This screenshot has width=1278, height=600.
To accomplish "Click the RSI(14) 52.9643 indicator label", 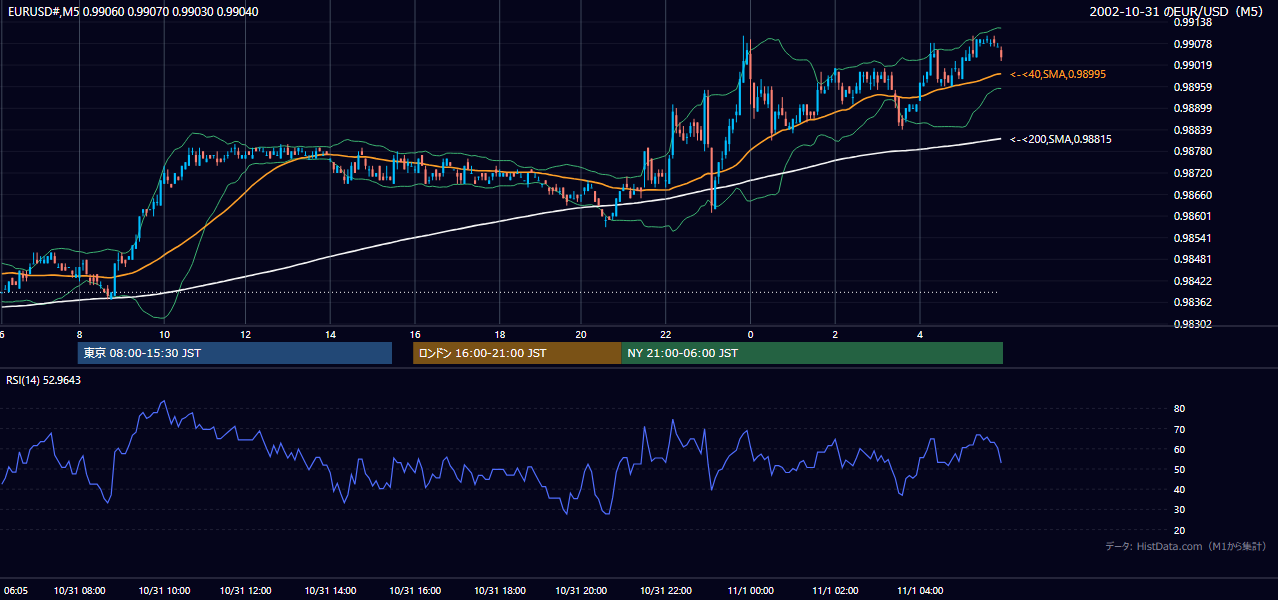I will [44, 380].
